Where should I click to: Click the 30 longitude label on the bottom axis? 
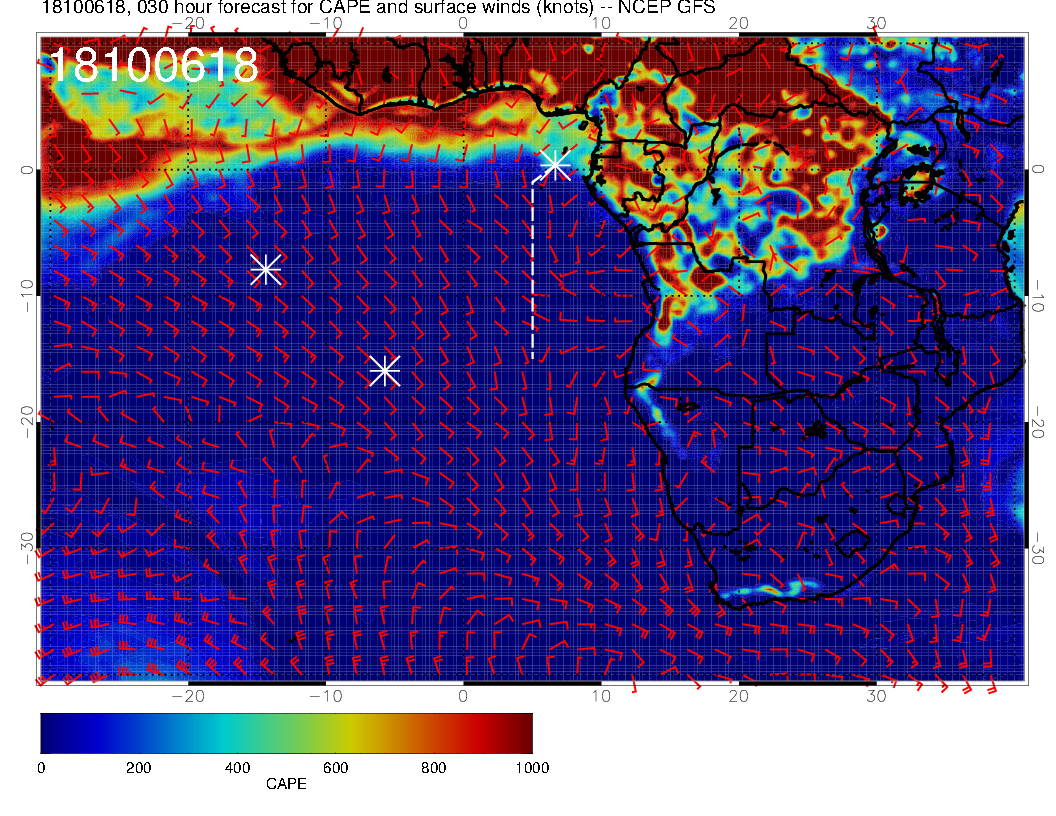point(876,696)
